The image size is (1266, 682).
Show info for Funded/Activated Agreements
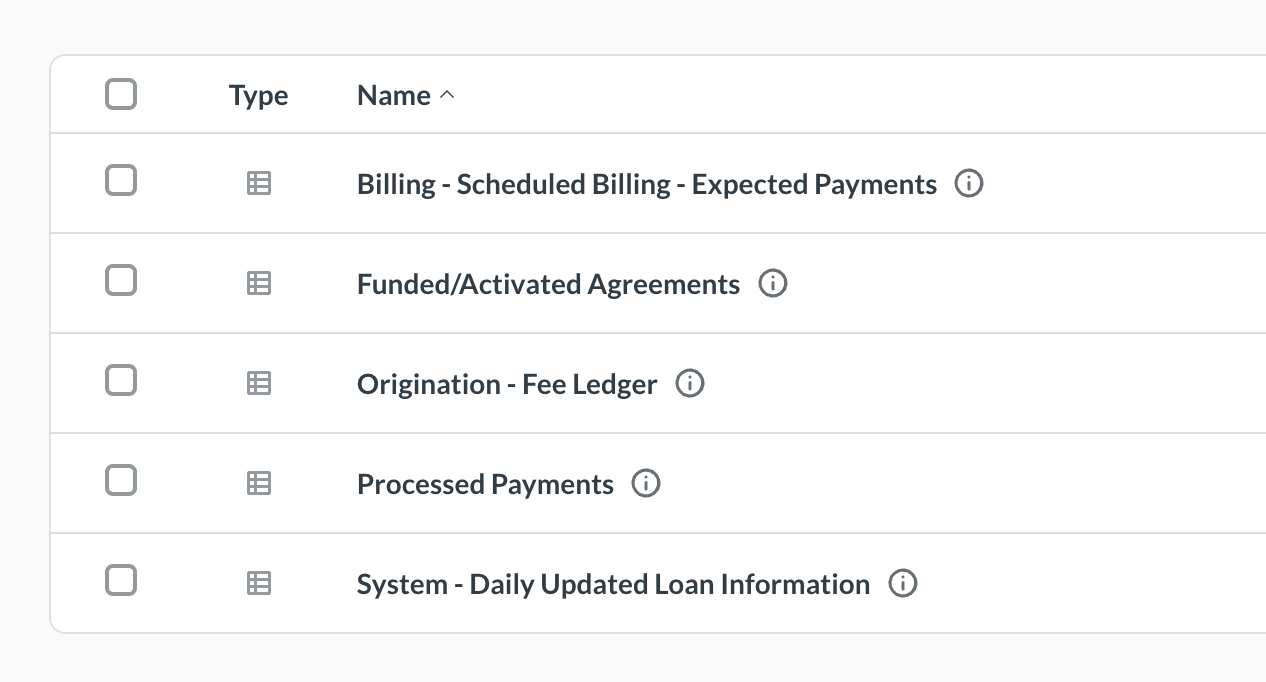point(773,284)
